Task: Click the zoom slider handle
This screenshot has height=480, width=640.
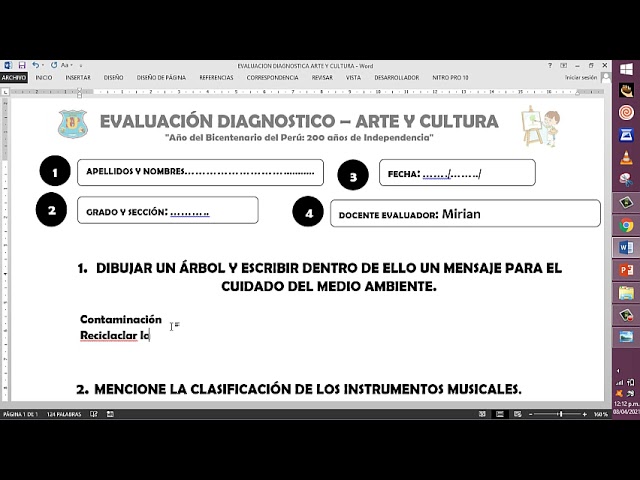Action: click(561, 414)
